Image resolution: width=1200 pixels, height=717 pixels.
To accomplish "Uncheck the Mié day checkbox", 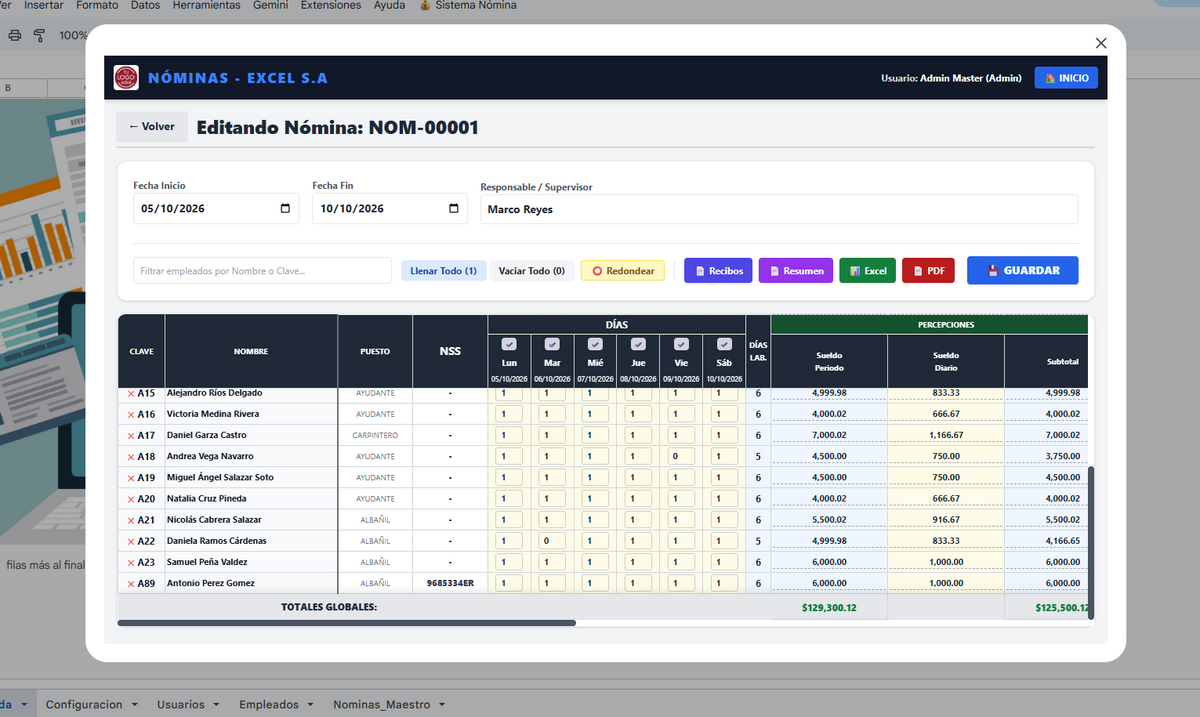I will (595, 344).
